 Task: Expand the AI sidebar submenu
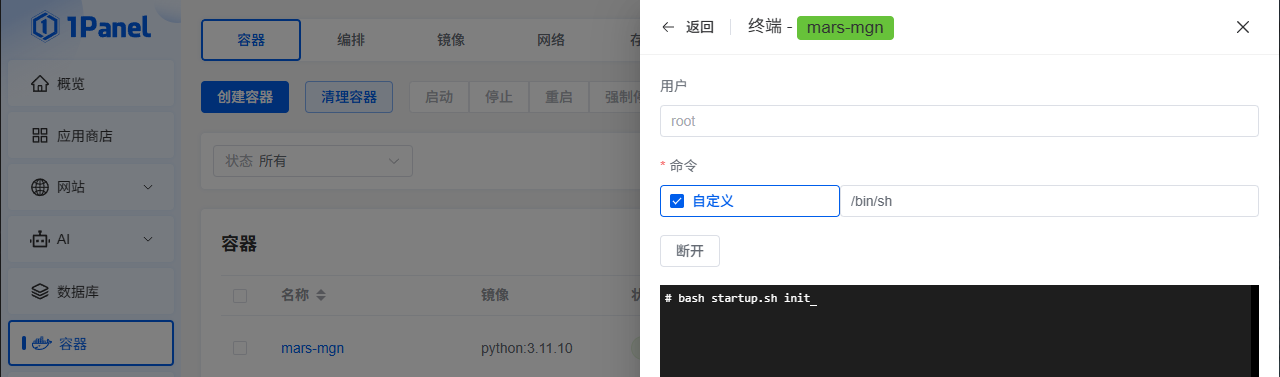(148, 239)
